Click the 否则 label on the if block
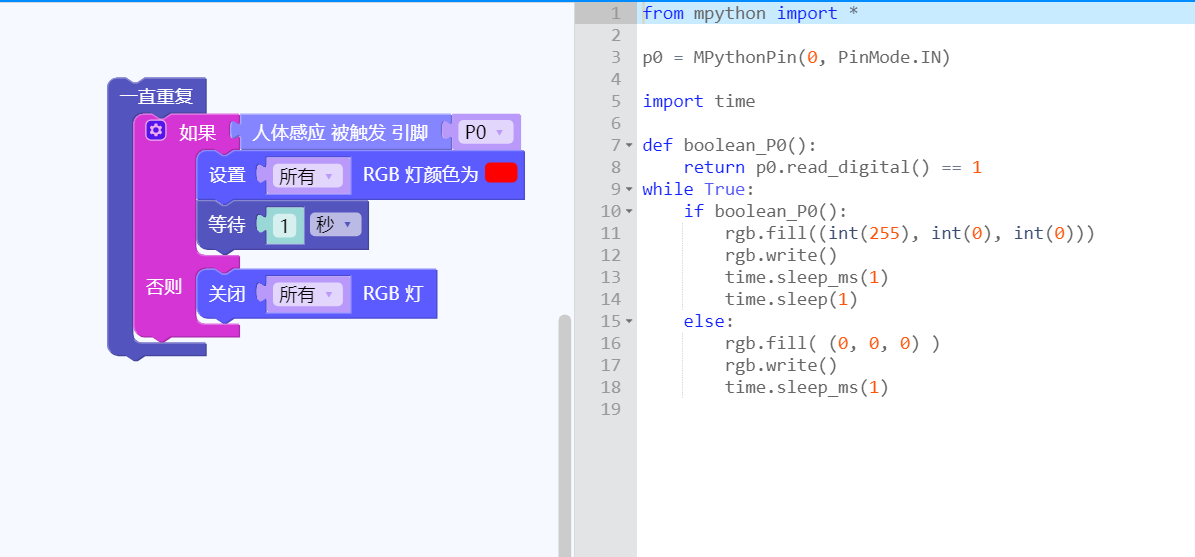 [164, 287]
